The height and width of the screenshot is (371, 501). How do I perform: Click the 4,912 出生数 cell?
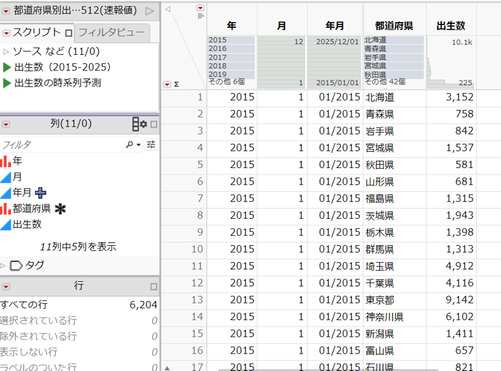click(x=451, y=266)
